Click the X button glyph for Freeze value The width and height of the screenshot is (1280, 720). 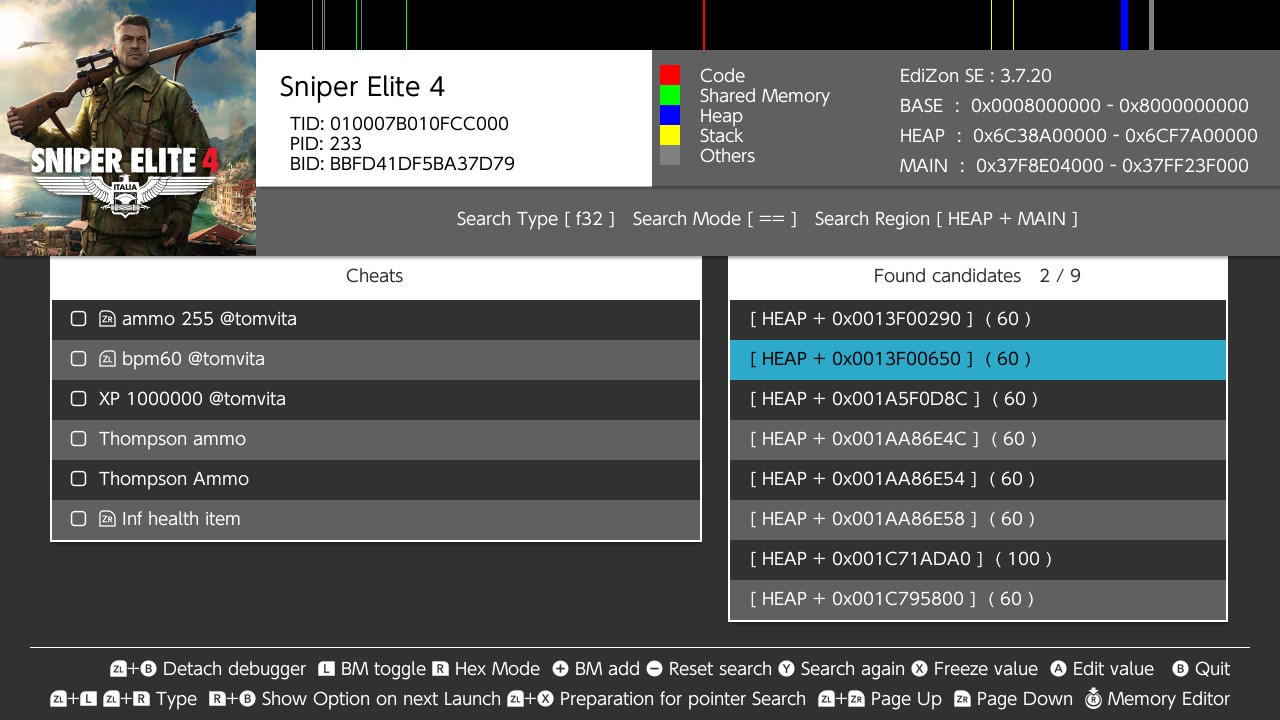[x=919, y=669]
